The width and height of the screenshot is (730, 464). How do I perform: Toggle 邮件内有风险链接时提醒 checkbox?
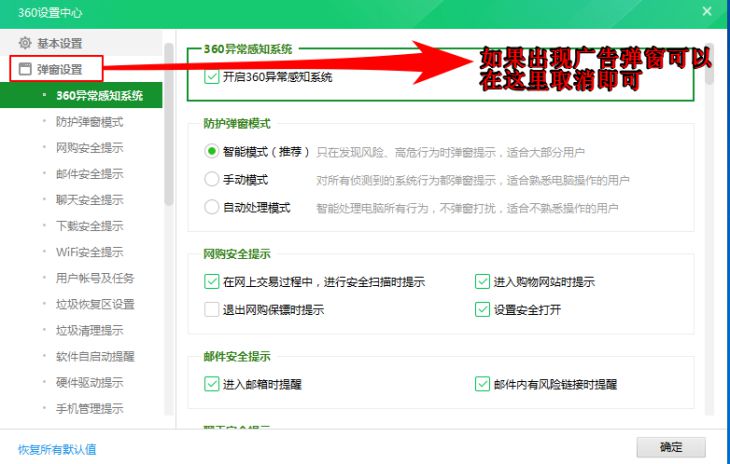482,384
